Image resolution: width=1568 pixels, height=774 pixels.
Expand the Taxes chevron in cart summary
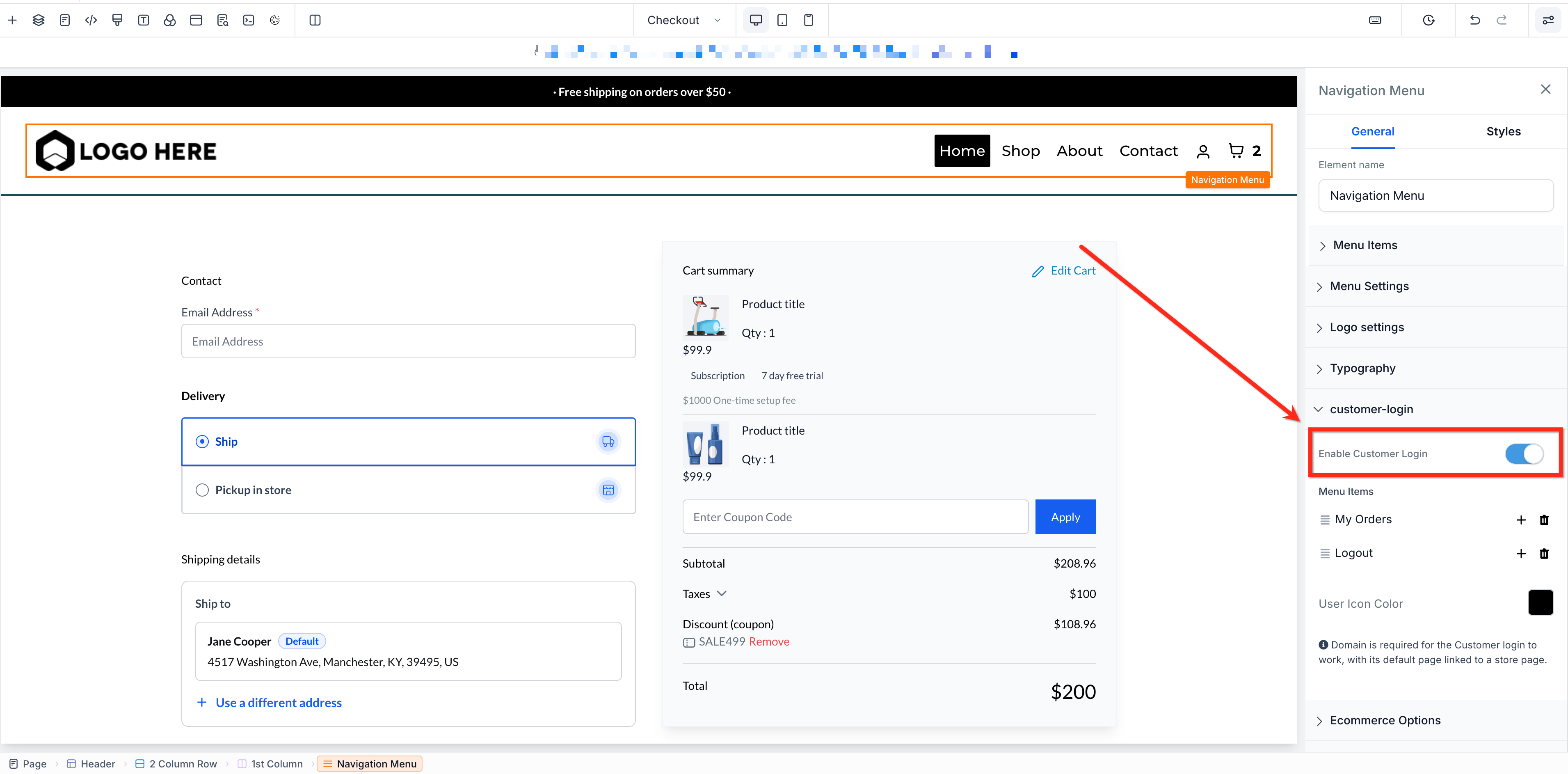(722, 594)
